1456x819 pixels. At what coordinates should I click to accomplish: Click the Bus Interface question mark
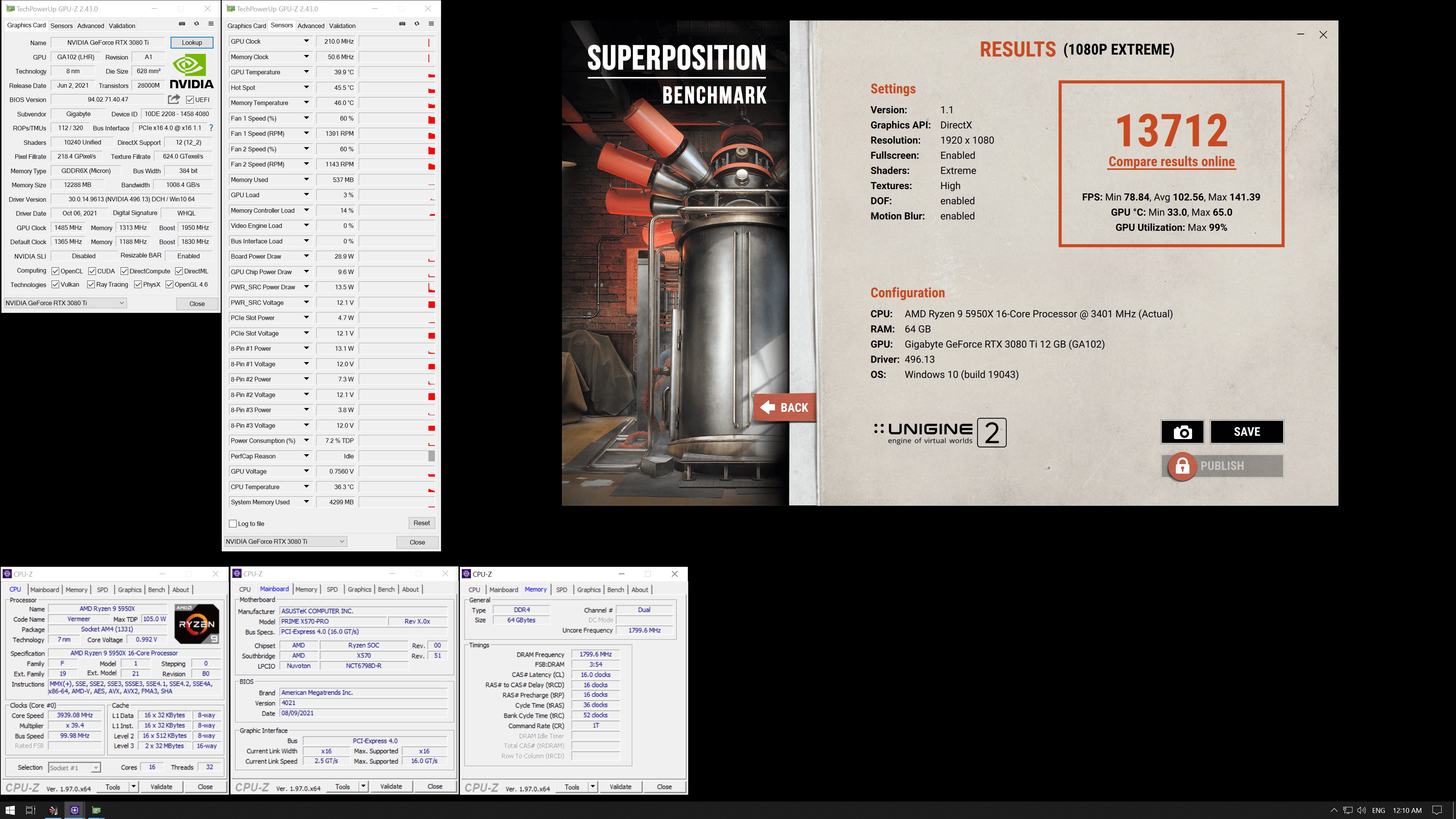[x=212, y=128]
